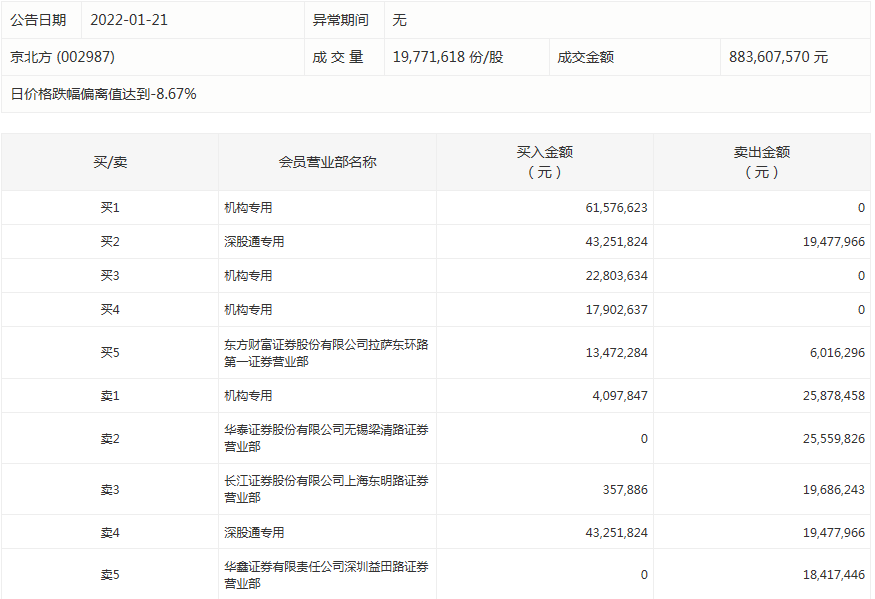Select the 成交金额 value 883,607,570 元
The width and height of the screenshot is (875, 599).
coord(778,57)
